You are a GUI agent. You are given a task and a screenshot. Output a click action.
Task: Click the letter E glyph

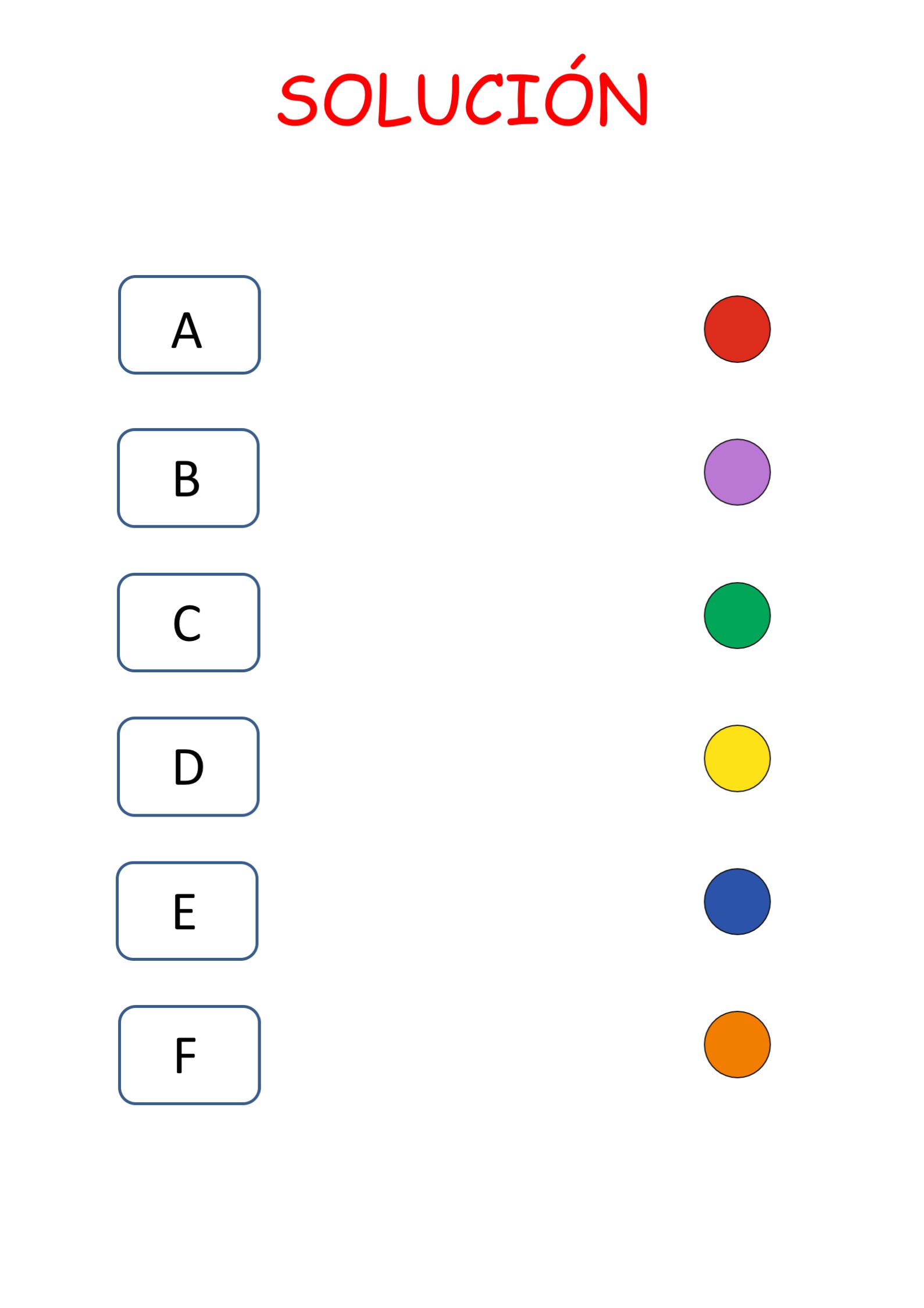click(184, 911)
